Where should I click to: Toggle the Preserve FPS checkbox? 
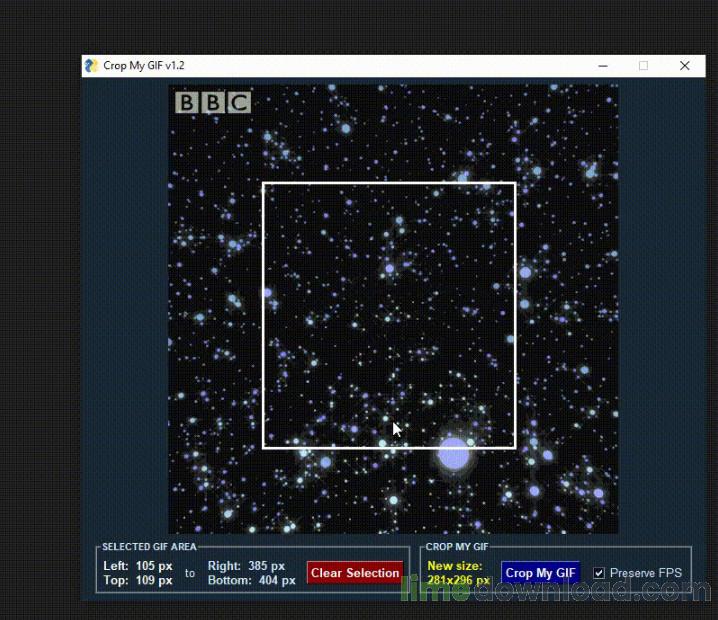pyautogui.click(x=599, y=573)
